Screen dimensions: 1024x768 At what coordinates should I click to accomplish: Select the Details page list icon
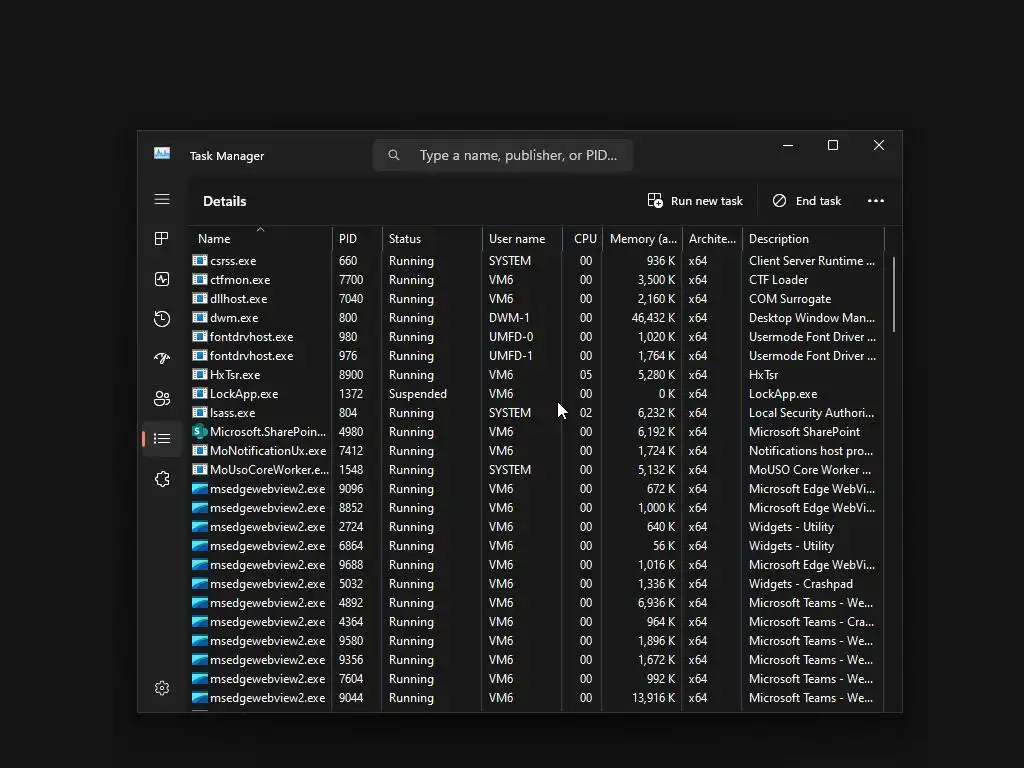click(x=162, y=438)
